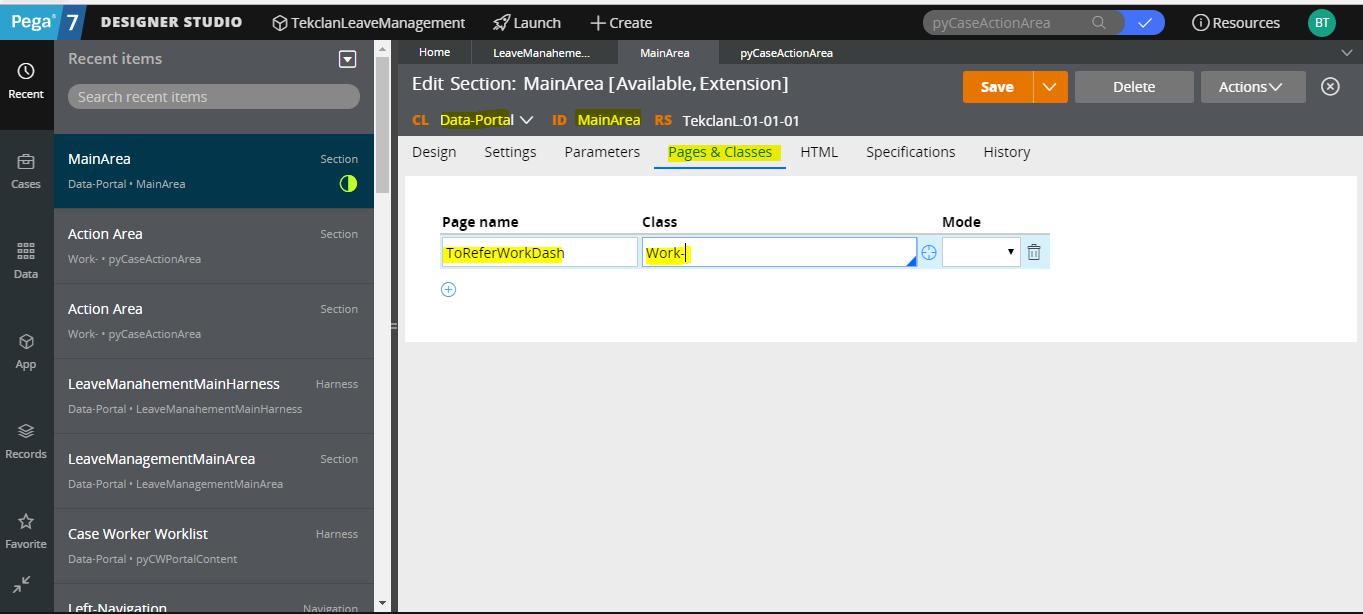
Task: Switch to the LeaveManaheme... tab
Action: pyautogui.click(x=541, y=52)
